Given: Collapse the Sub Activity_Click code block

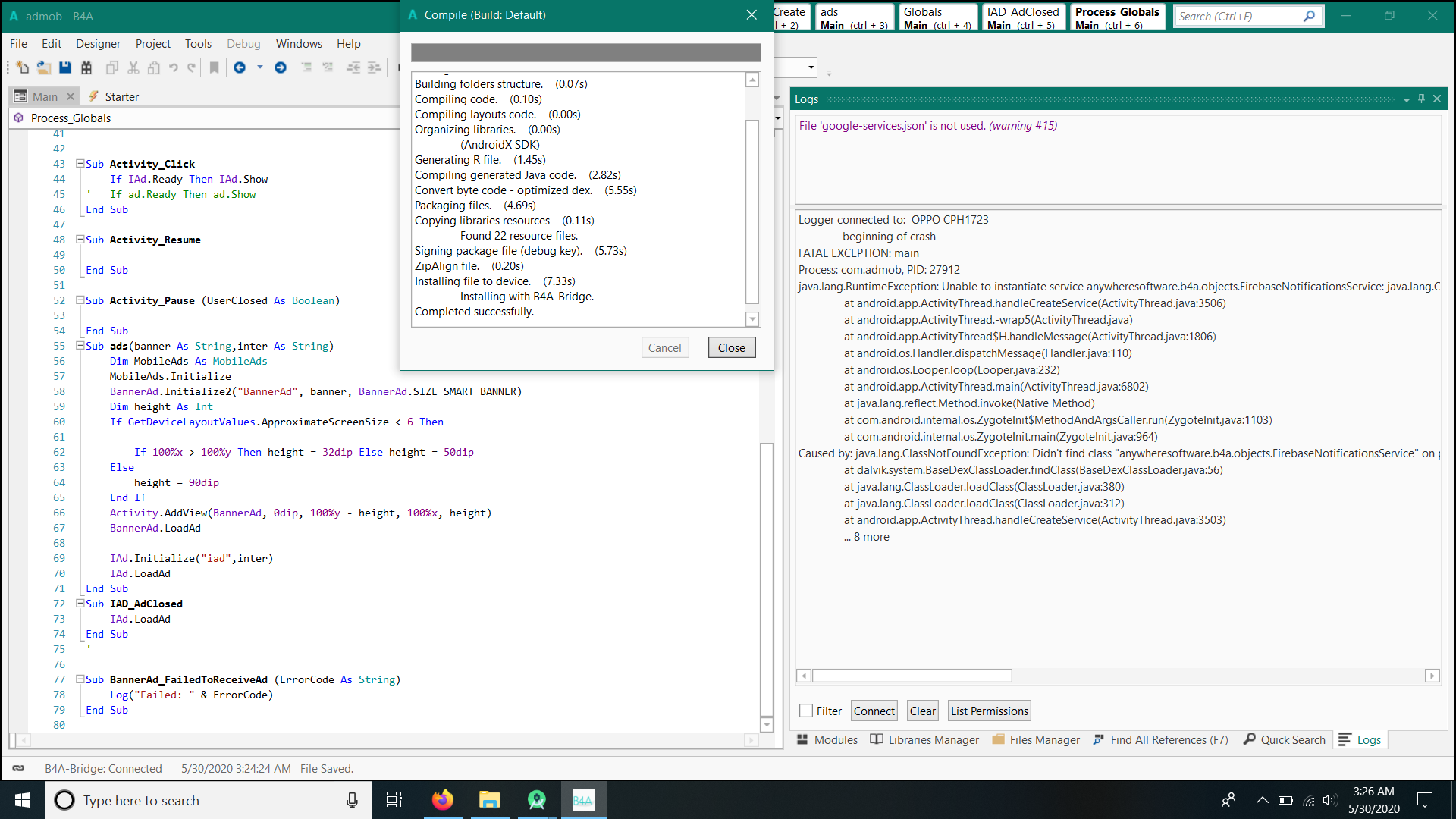Looking at the screenshot, I should (x=80, y=164).
